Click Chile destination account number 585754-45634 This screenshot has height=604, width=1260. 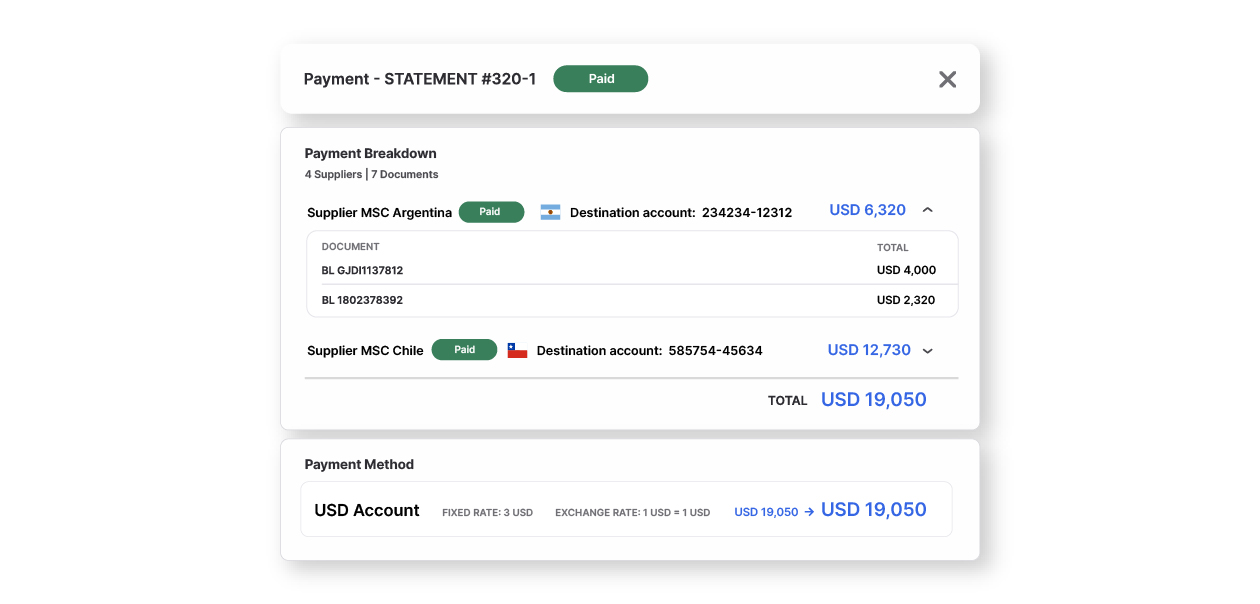715,351
